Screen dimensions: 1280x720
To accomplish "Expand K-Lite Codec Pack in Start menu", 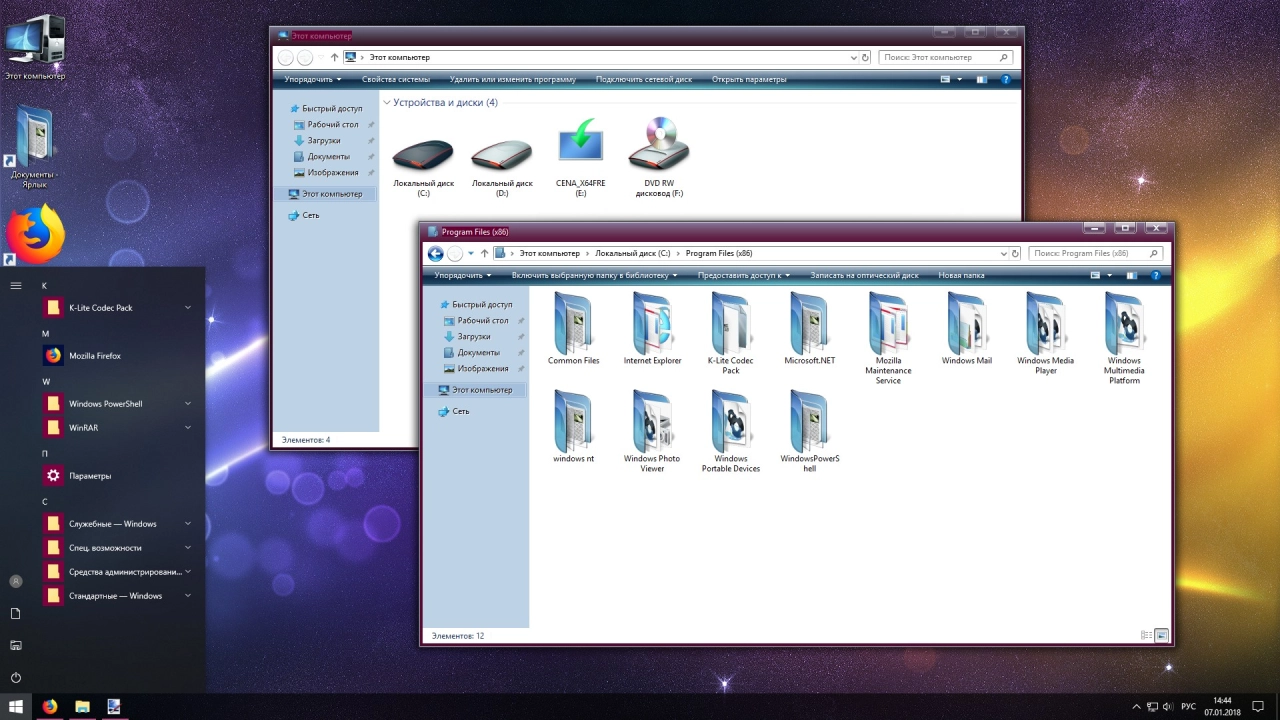I will [x=188, y=307].
